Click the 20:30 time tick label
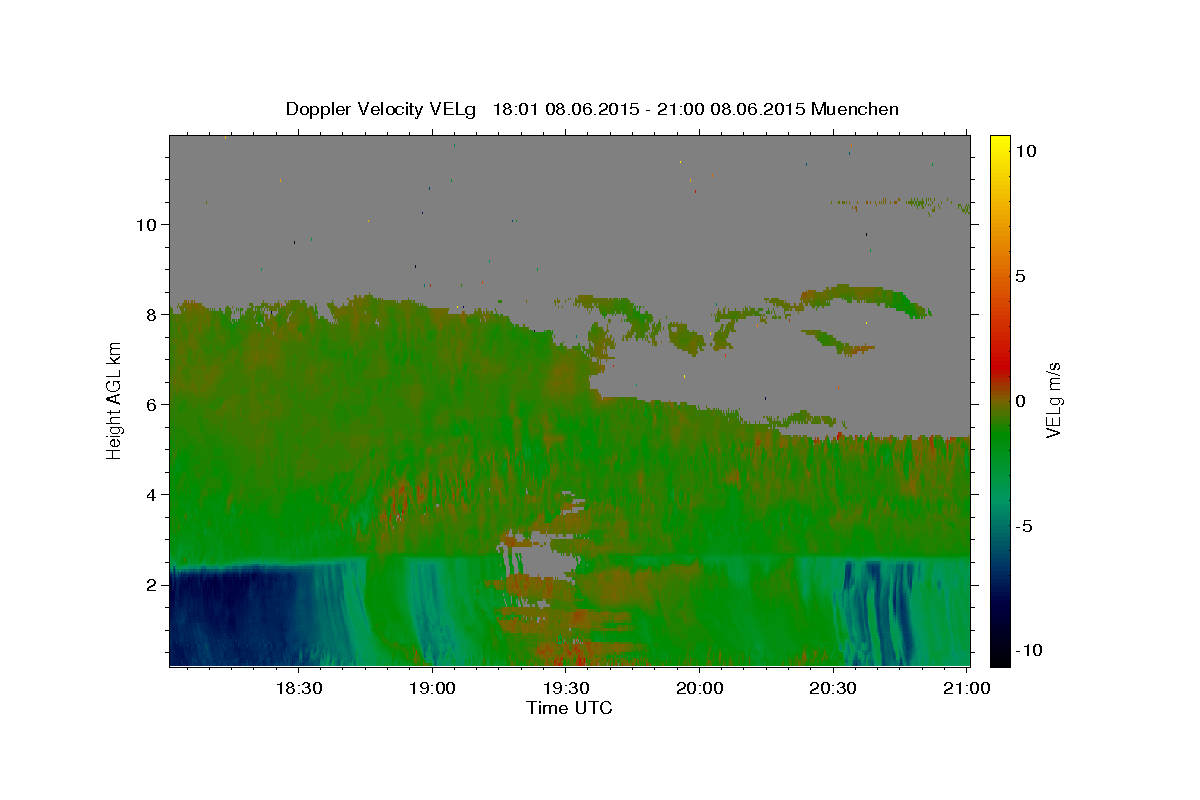Viewport: 1200px width, 800px height. coord(834,688)
